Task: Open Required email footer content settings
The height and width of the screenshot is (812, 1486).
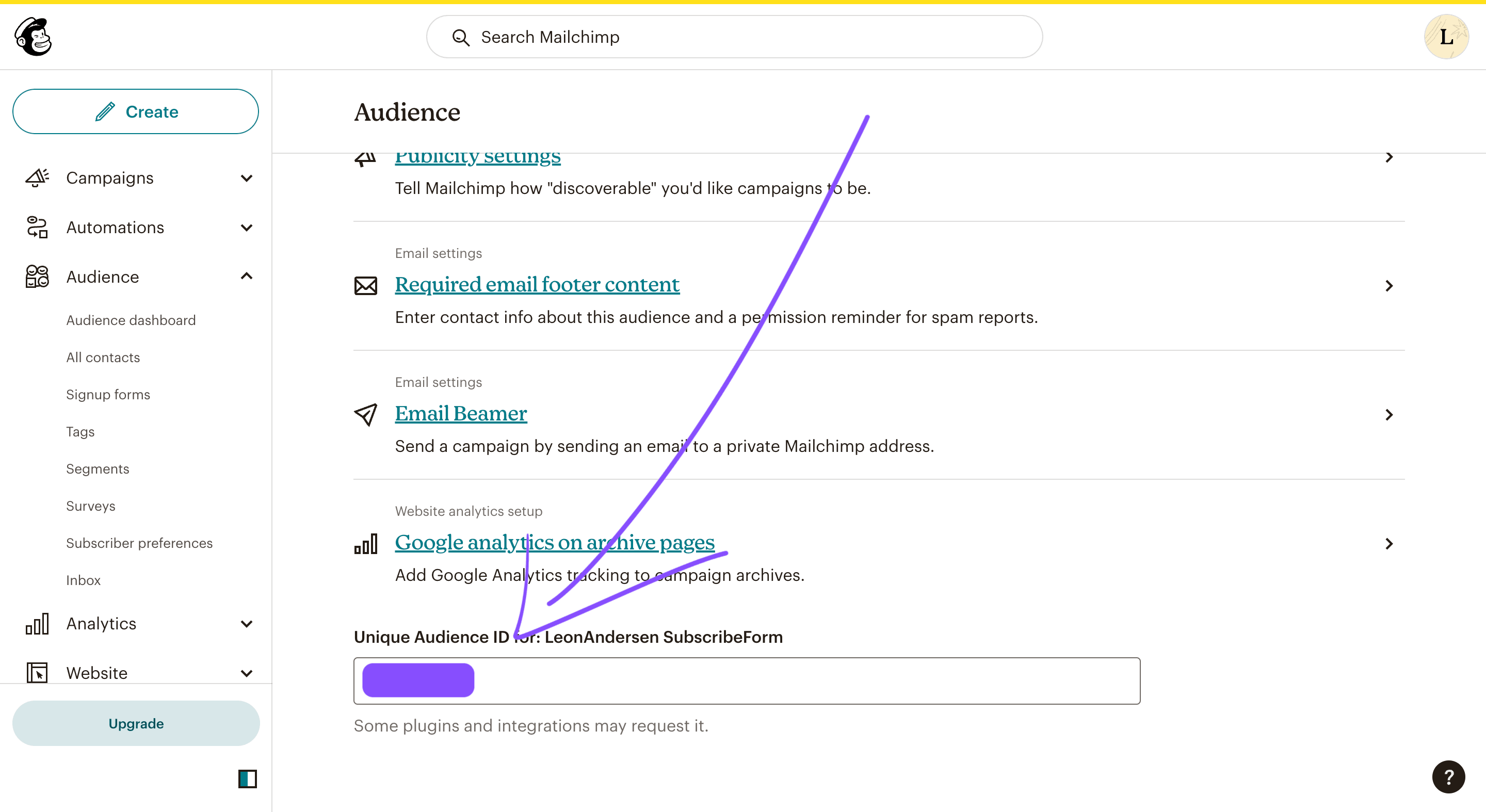Action: click(537, 284)
